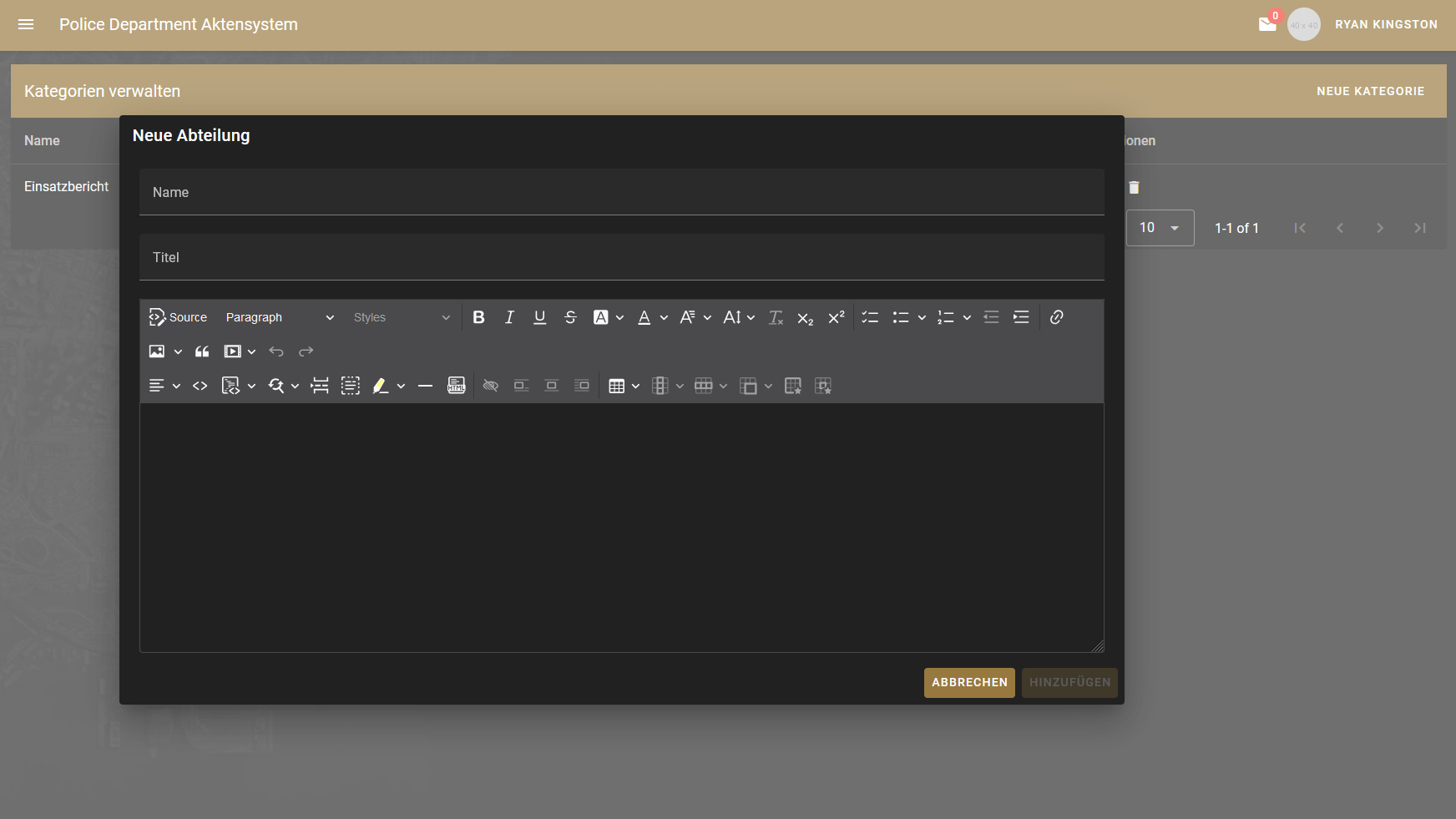This screenshot has height=819, width=1456.
Task: Click the Name column header
Action: 42,140
